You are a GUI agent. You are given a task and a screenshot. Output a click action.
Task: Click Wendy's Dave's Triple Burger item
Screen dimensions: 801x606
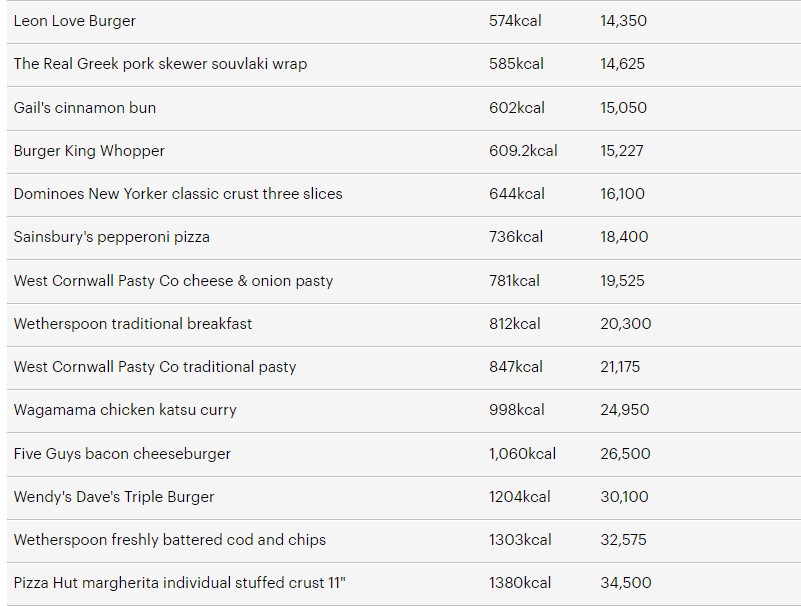click(114, 497)
